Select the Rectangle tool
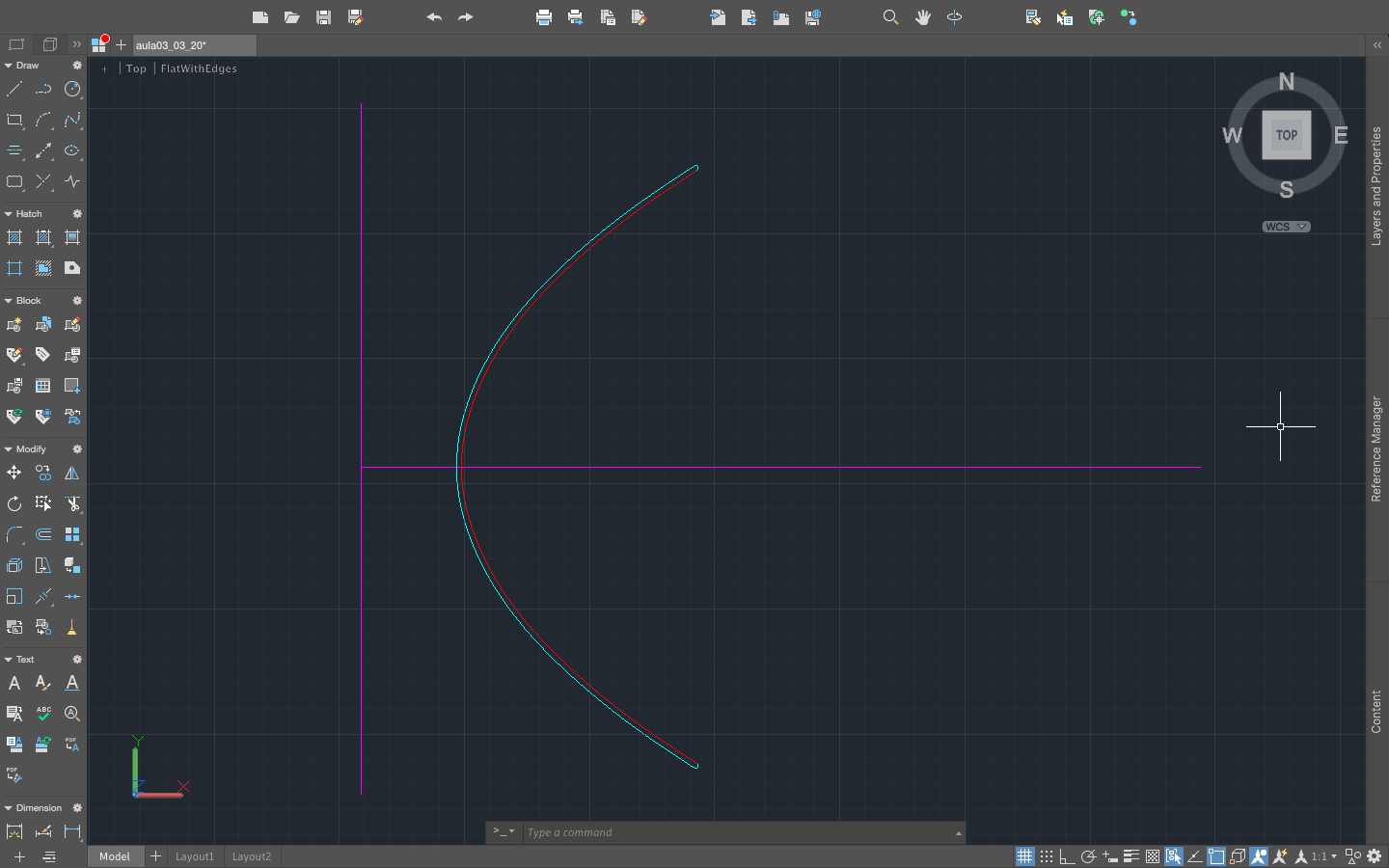 (14, 120)
